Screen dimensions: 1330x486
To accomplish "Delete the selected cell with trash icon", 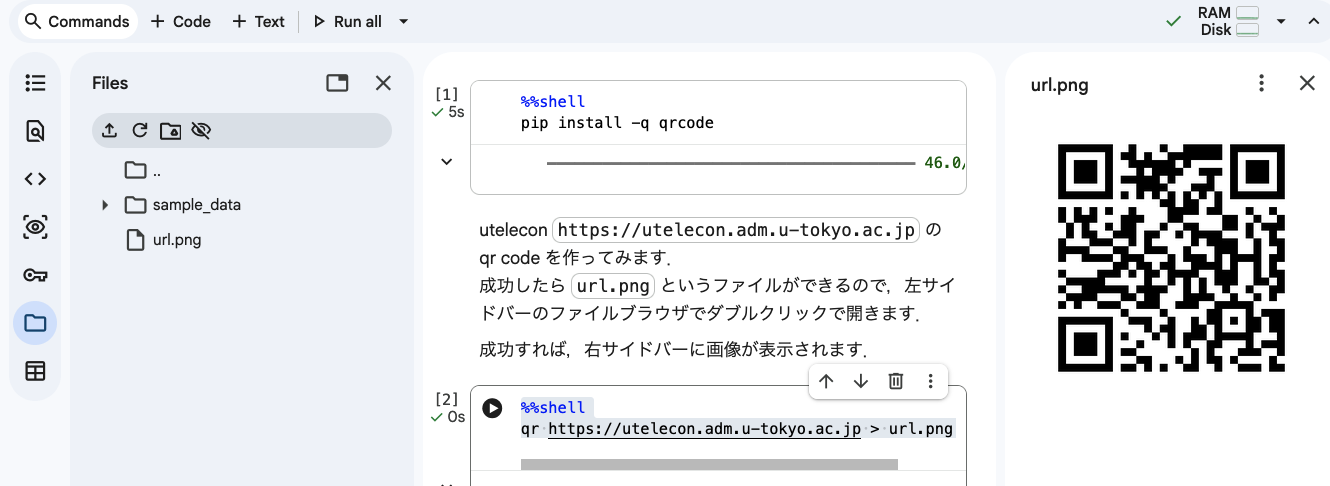I will pos(896,381).
